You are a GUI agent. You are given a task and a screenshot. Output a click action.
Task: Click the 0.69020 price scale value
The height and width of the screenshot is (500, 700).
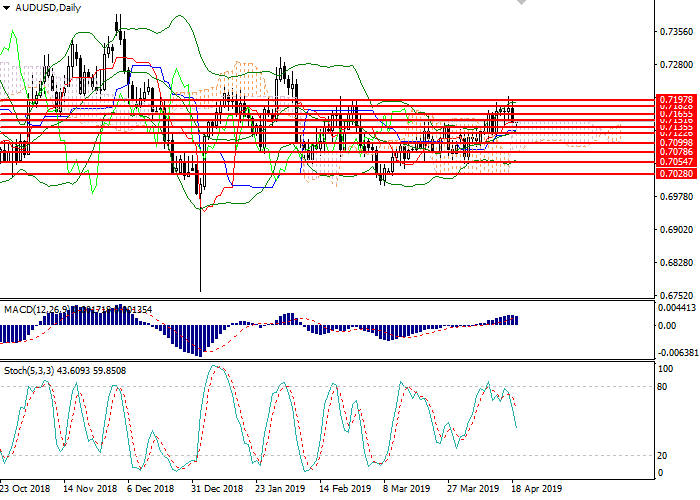677,230
